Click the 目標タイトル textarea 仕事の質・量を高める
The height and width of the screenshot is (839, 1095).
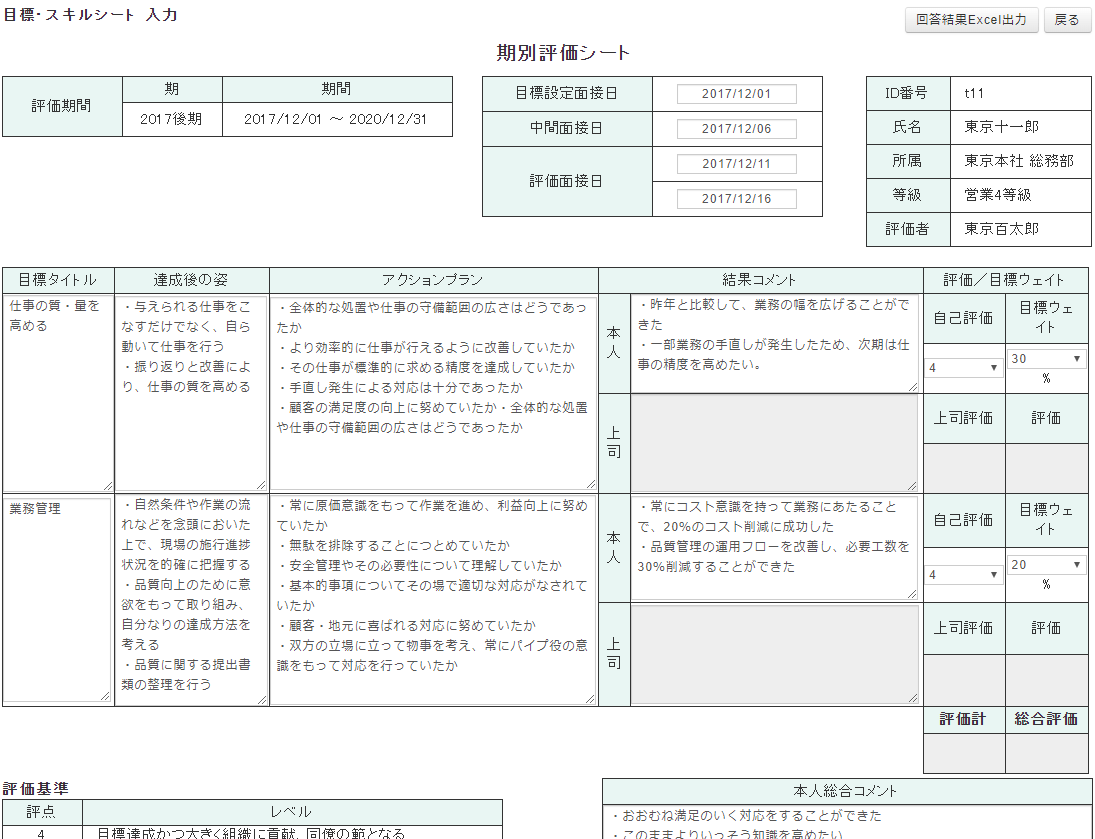pos(58,393)
